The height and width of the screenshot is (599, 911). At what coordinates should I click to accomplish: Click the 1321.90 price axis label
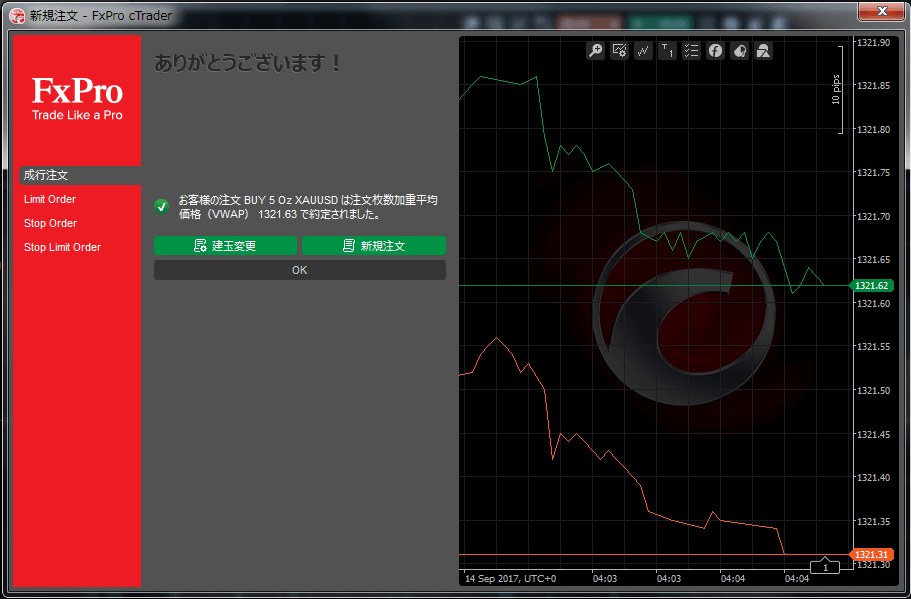point(873,42)
